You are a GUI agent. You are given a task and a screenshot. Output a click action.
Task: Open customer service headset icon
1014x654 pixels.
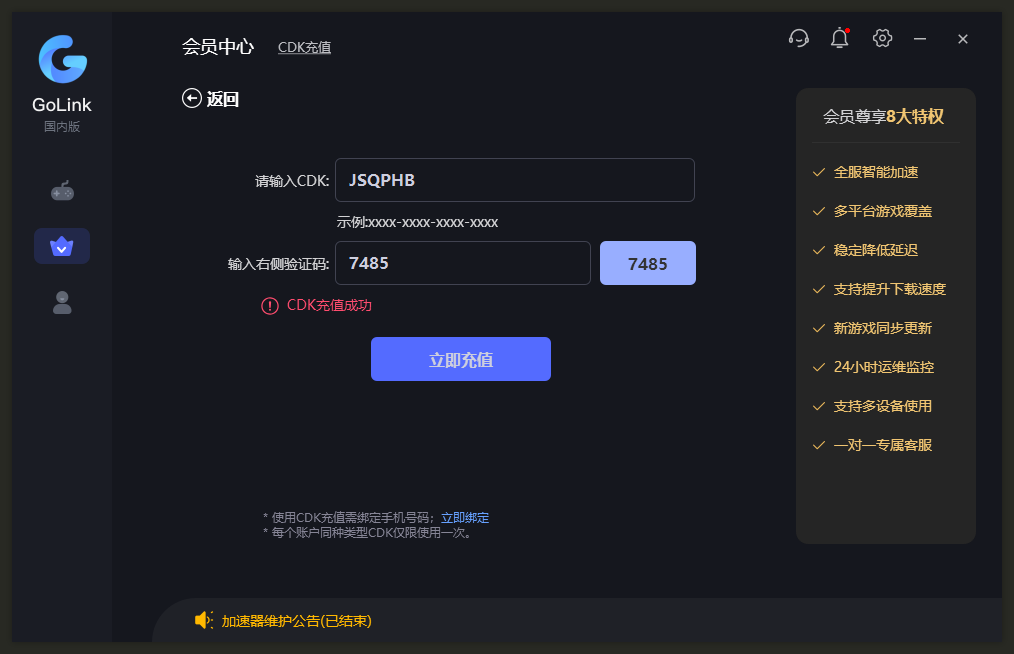coord(799,38)
